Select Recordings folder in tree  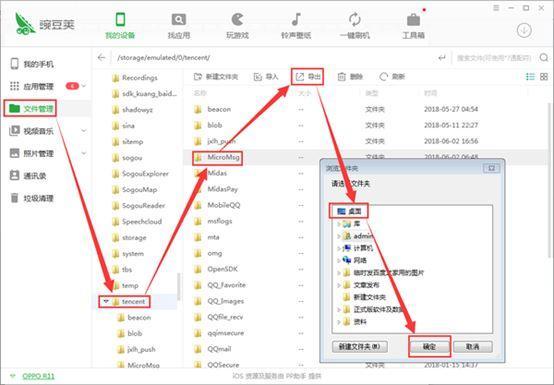(x=135, y=78)
